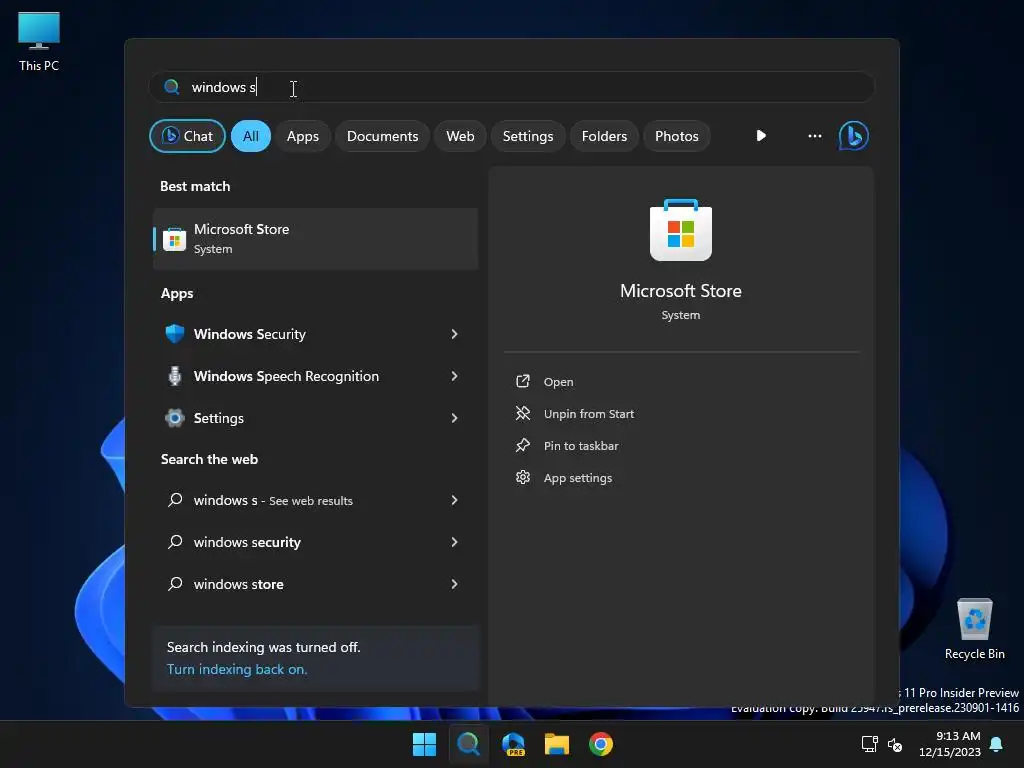Expand 'windows store' web suggestion chevron
The image size is (1024, 768).
pyautogui.click(x=454, y=584)
